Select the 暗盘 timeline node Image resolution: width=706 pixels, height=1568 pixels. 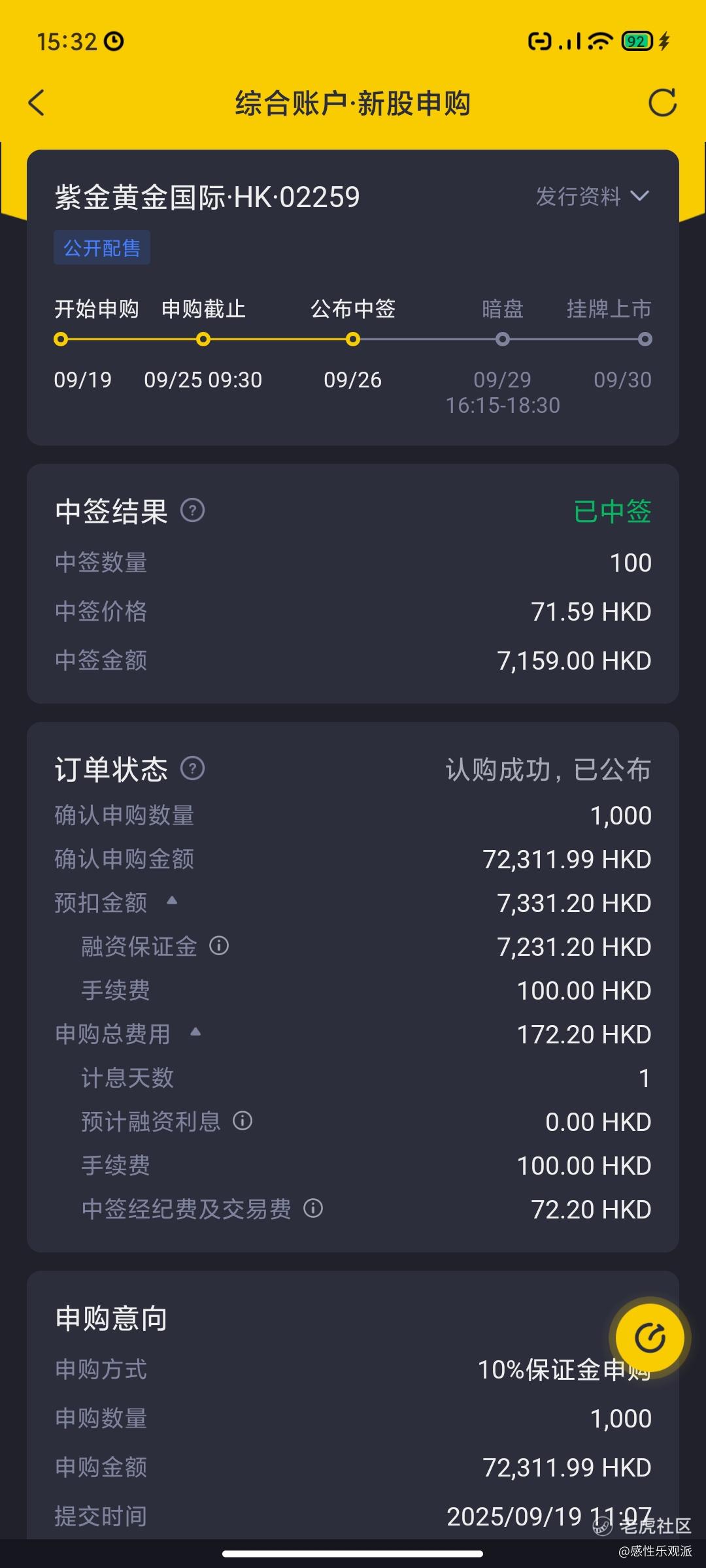pyautogui.click(x=502, y=339)
